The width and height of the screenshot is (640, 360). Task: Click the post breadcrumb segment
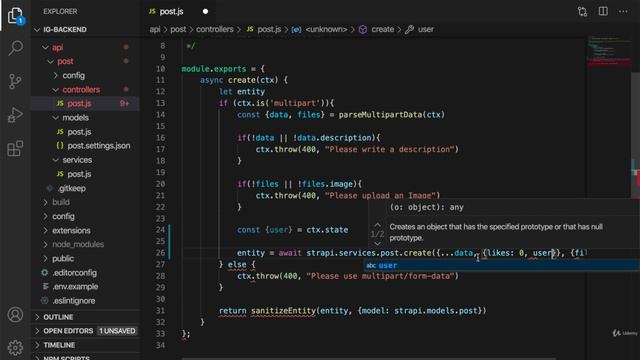[x=178, y=29]
